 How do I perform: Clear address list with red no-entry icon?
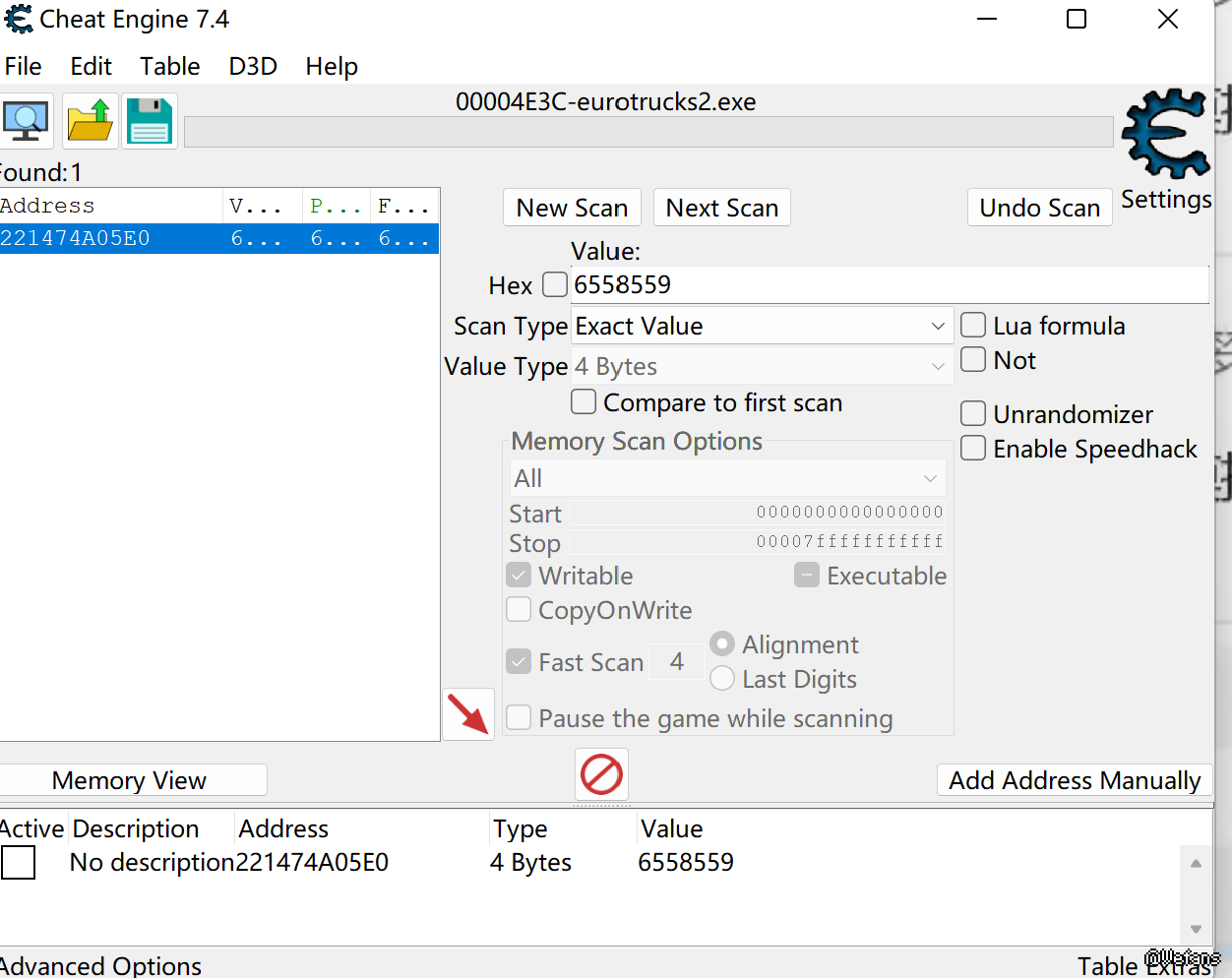[x=601, y=774]
